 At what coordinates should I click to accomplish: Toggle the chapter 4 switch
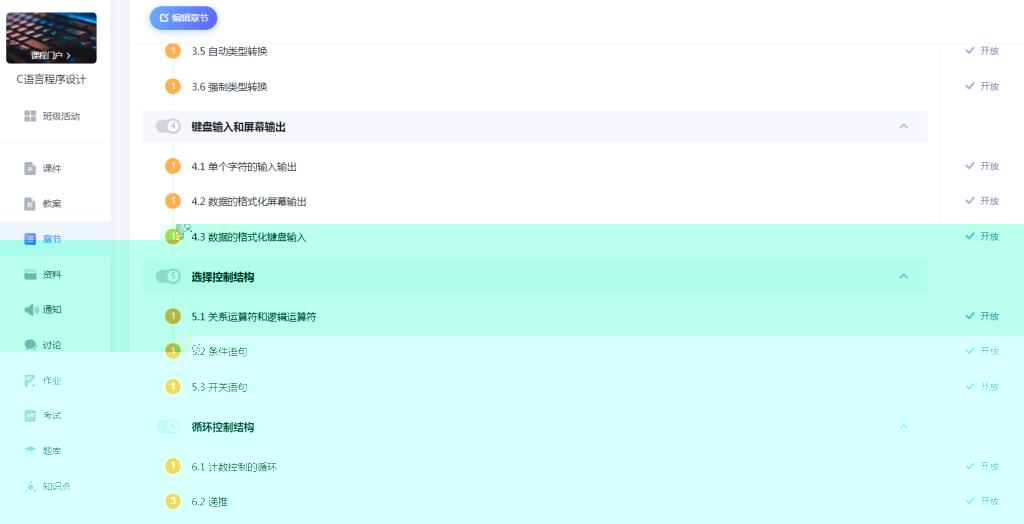click(x=168, y=126)
